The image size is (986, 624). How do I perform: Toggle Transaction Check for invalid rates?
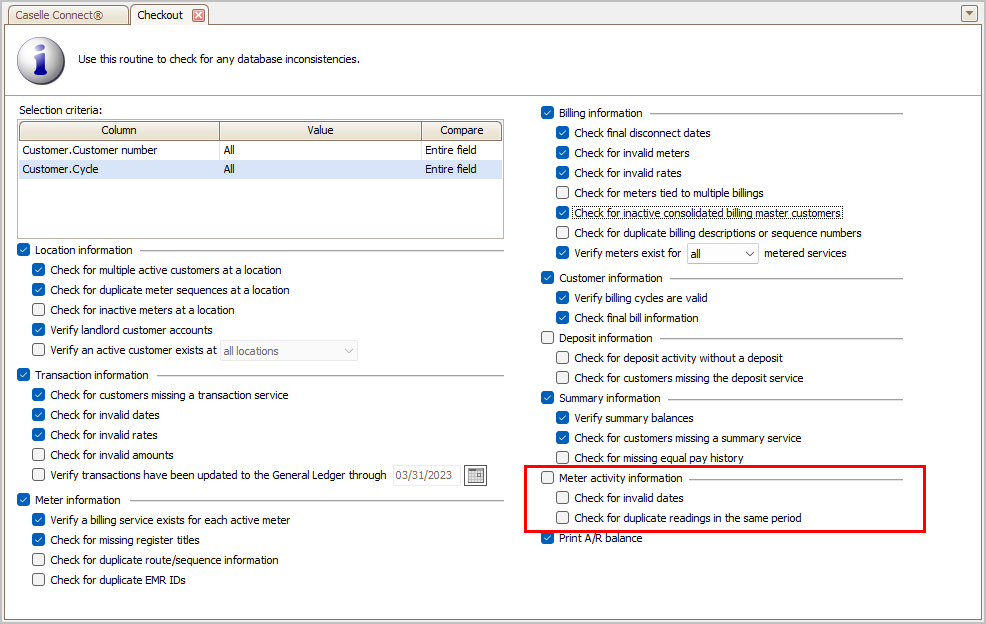39,435
